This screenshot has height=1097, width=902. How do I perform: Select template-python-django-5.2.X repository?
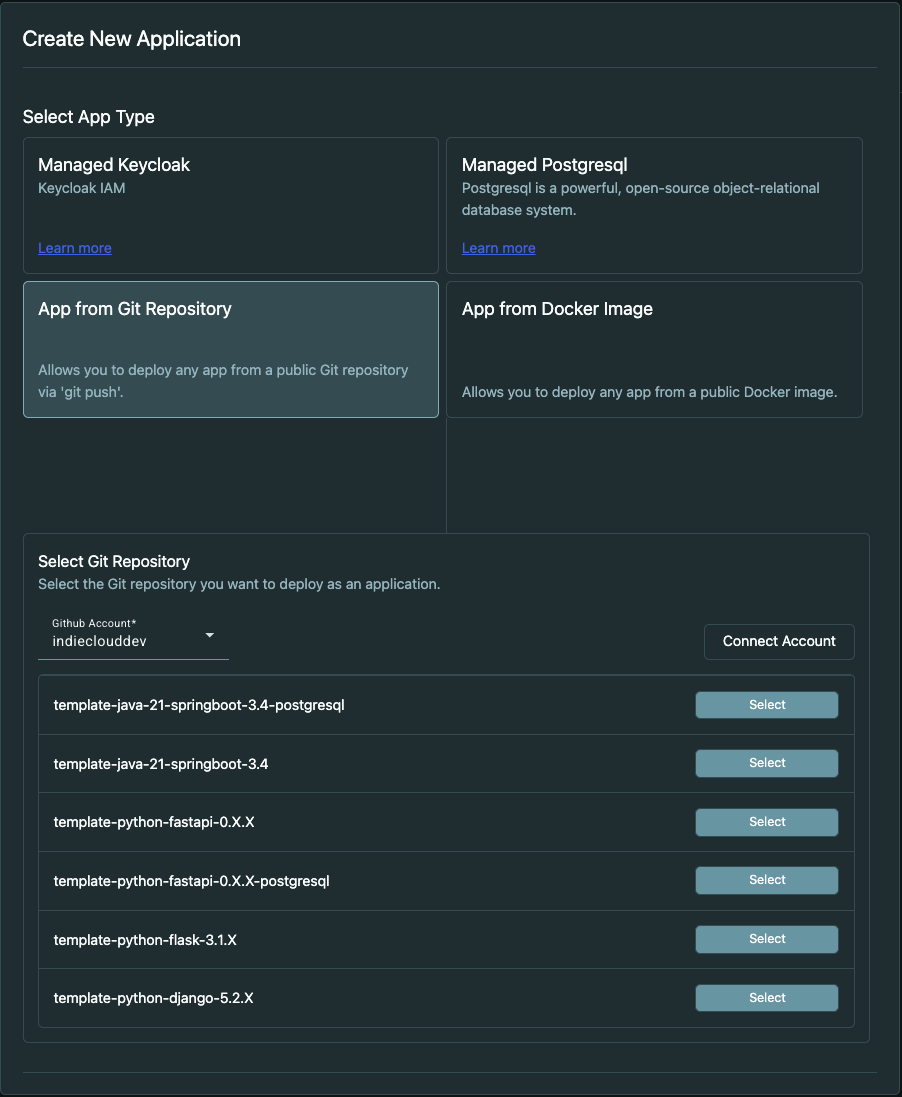click(x=766, y=997)
